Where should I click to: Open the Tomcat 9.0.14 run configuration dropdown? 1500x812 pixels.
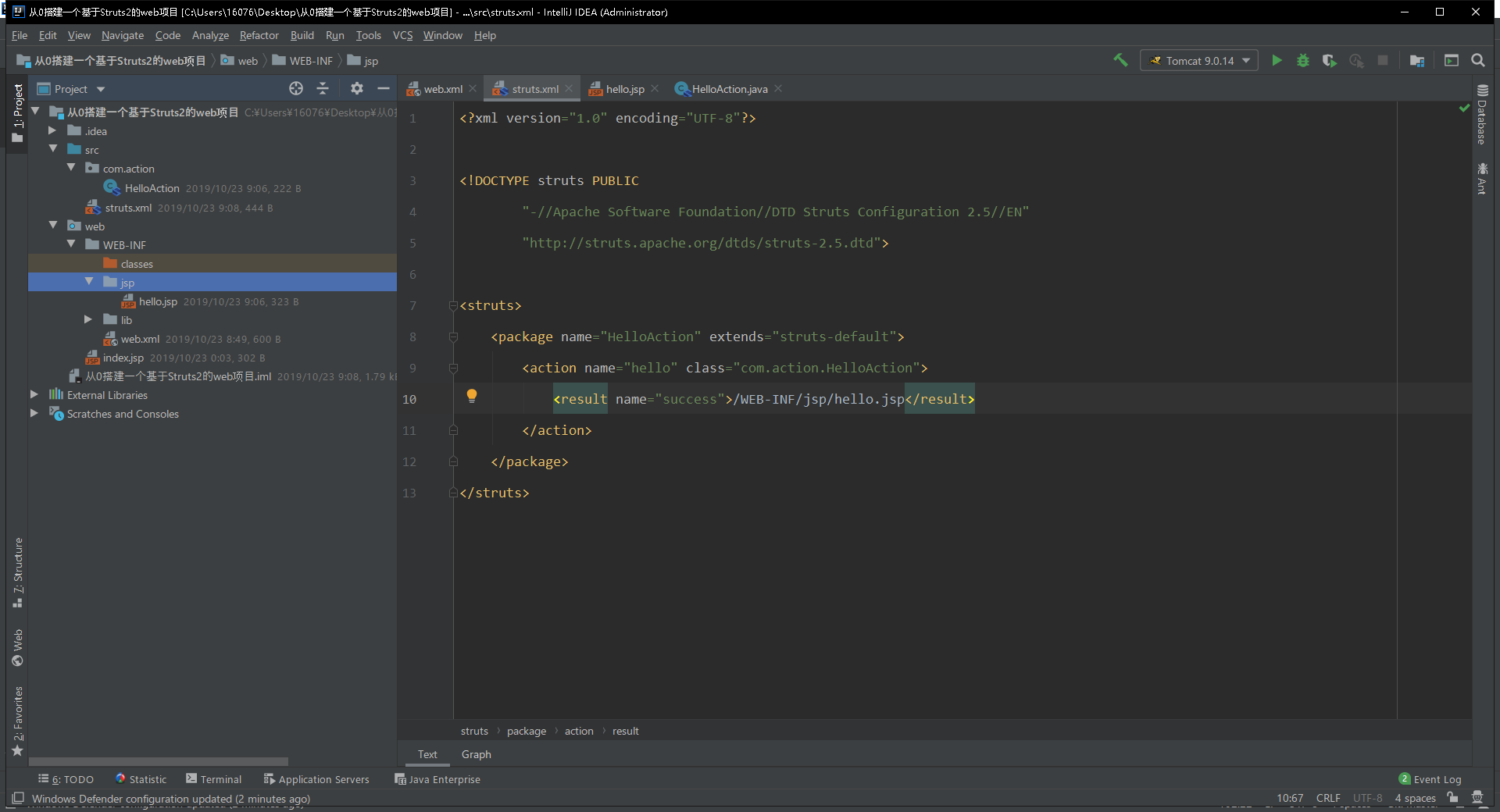(1199, 60)
